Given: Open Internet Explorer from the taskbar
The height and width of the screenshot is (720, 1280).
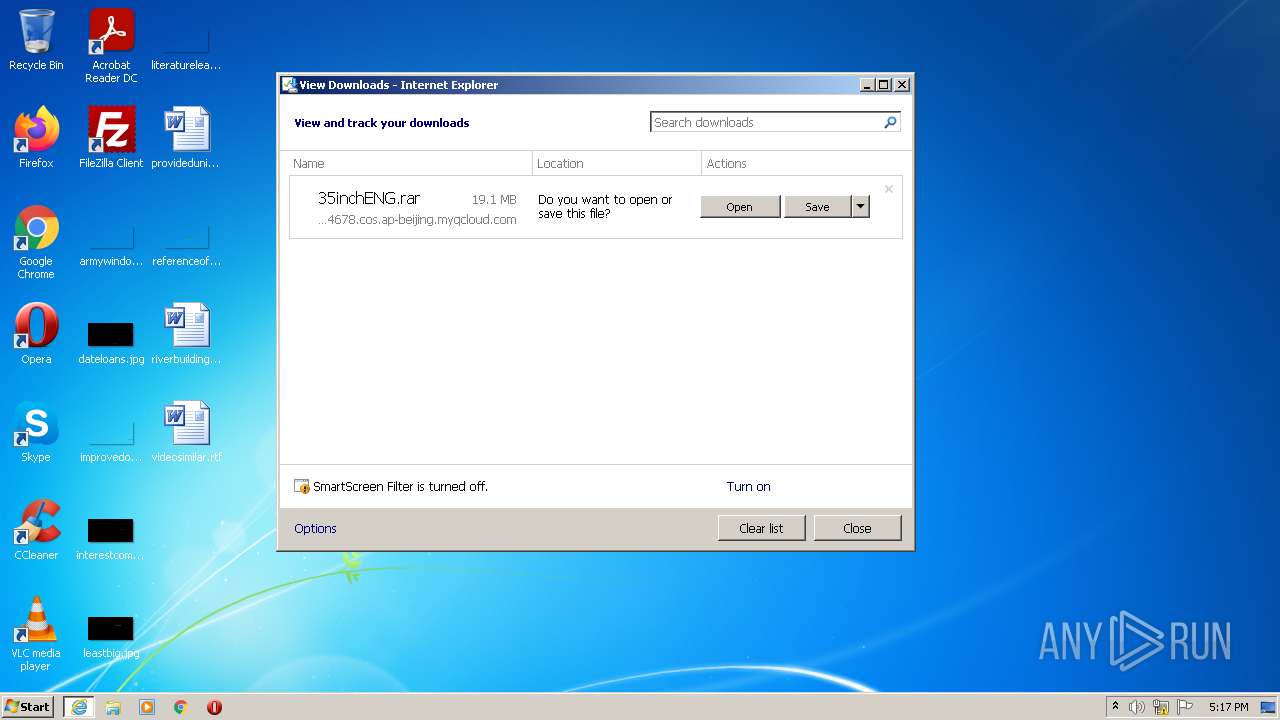Looking at the screenshot, I should [x=79, y=707].
